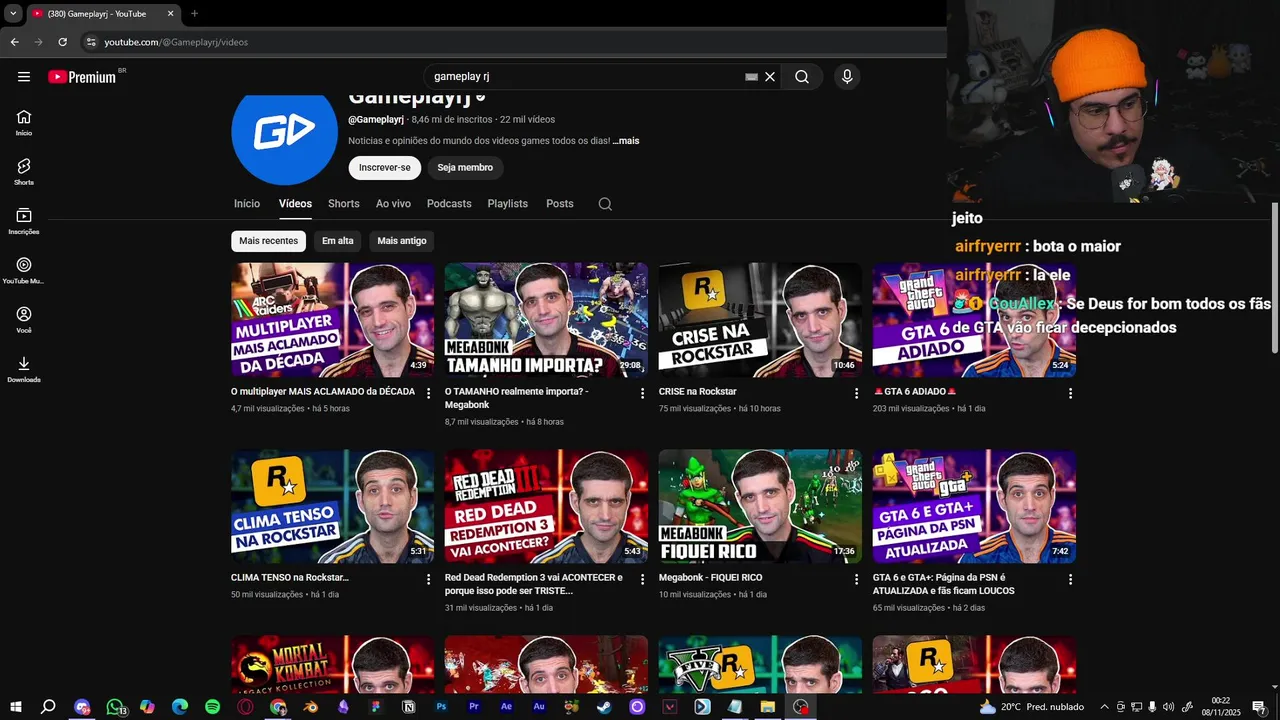The height and width of the screenshot is (720, 1280).
Task: Start voice search with the microphone
Action: (x=847, y=77)
